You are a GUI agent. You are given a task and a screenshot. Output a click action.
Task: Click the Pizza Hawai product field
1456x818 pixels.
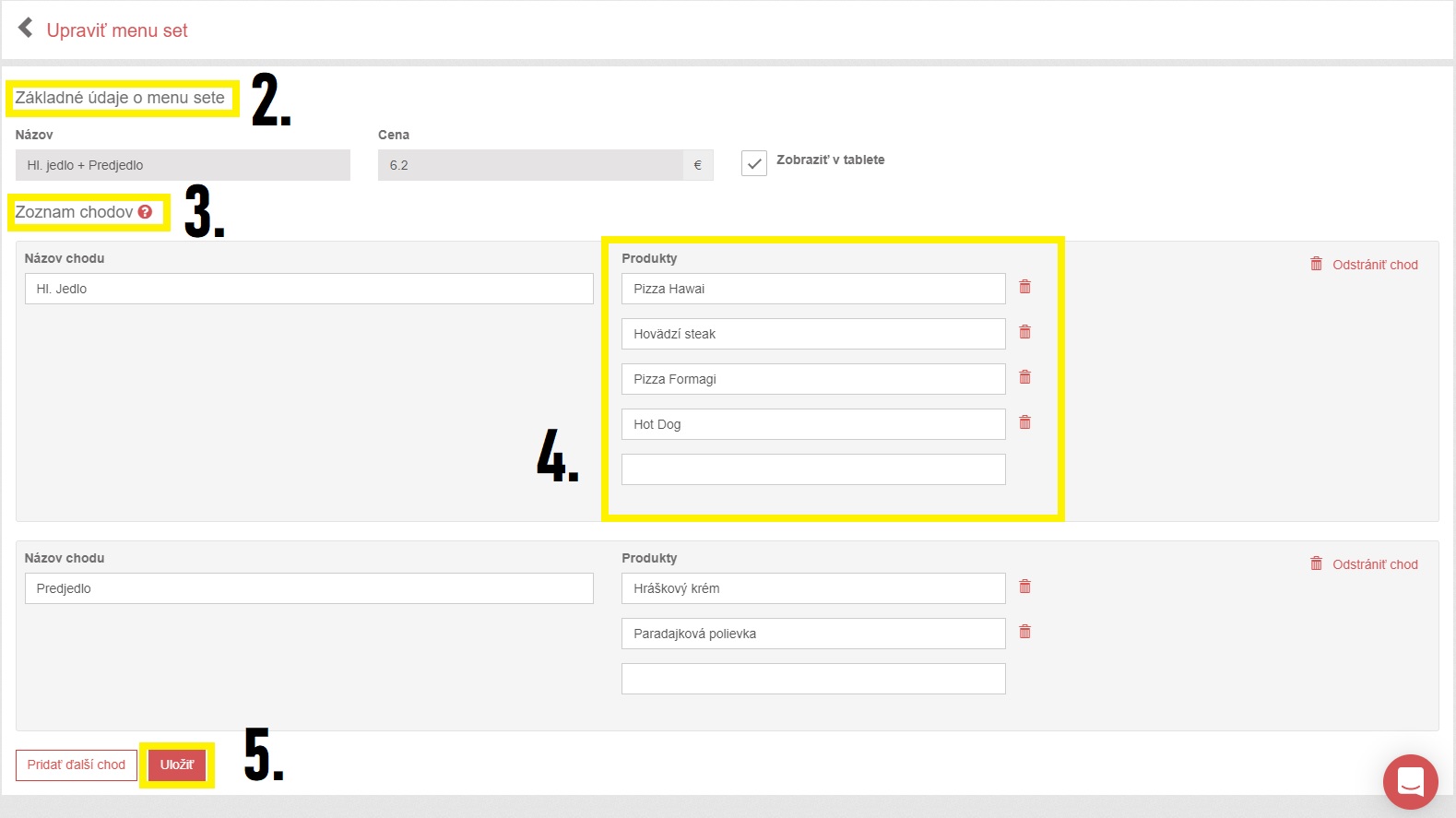(813, 289)
